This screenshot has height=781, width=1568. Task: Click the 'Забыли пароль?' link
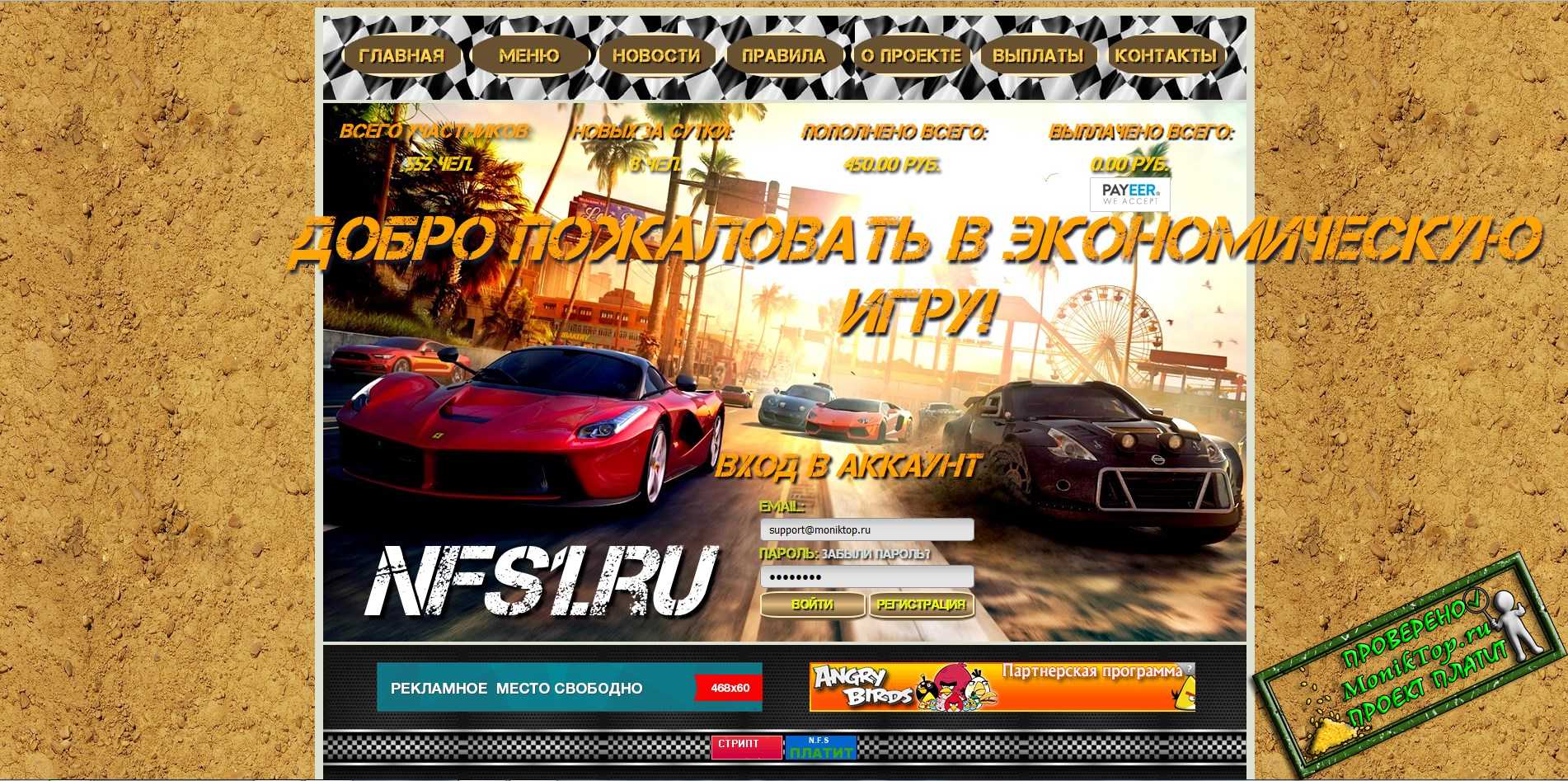coord(876,554)
